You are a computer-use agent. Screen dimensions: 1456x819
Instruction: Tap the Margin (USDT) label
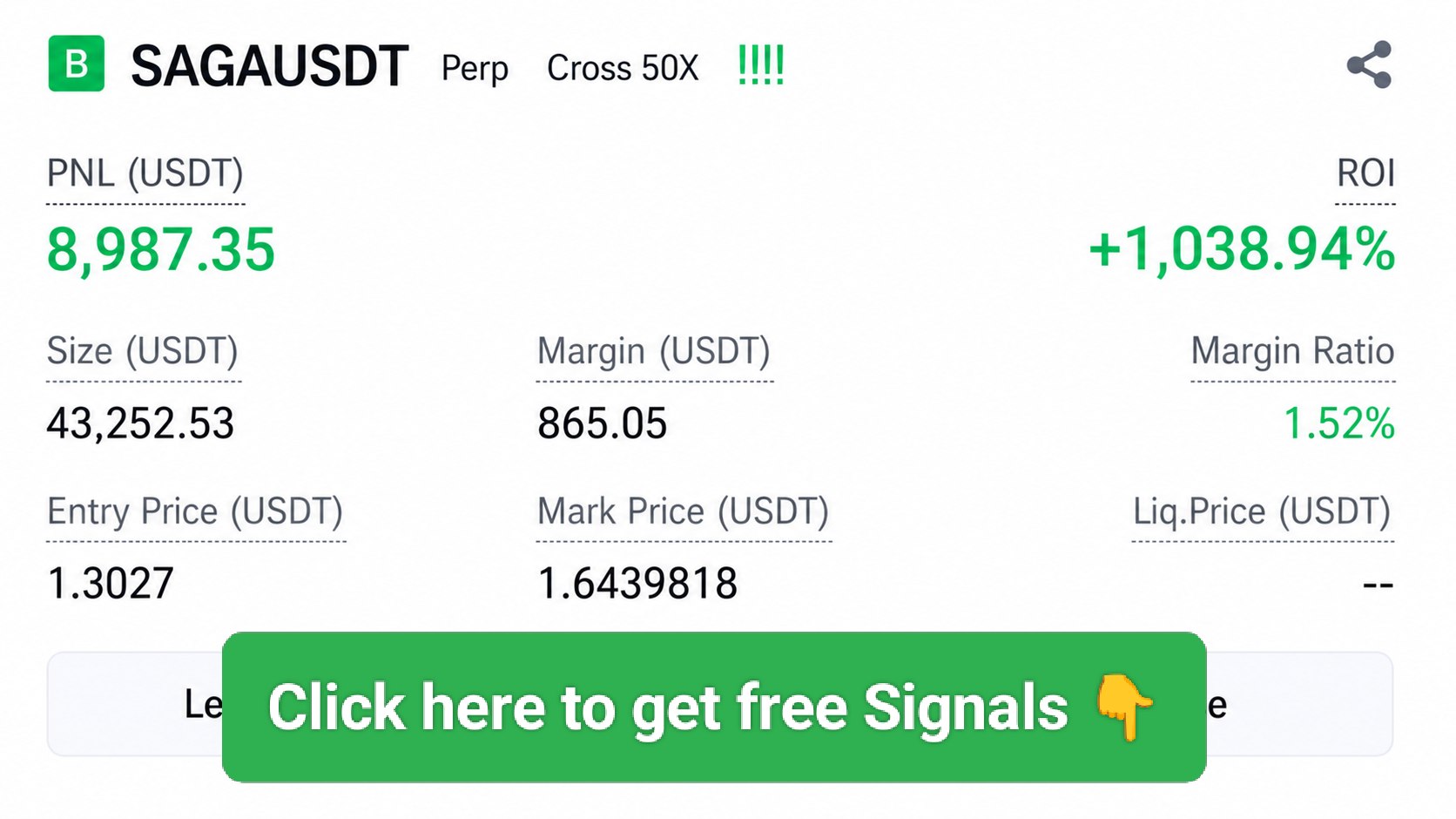(654, 351)
